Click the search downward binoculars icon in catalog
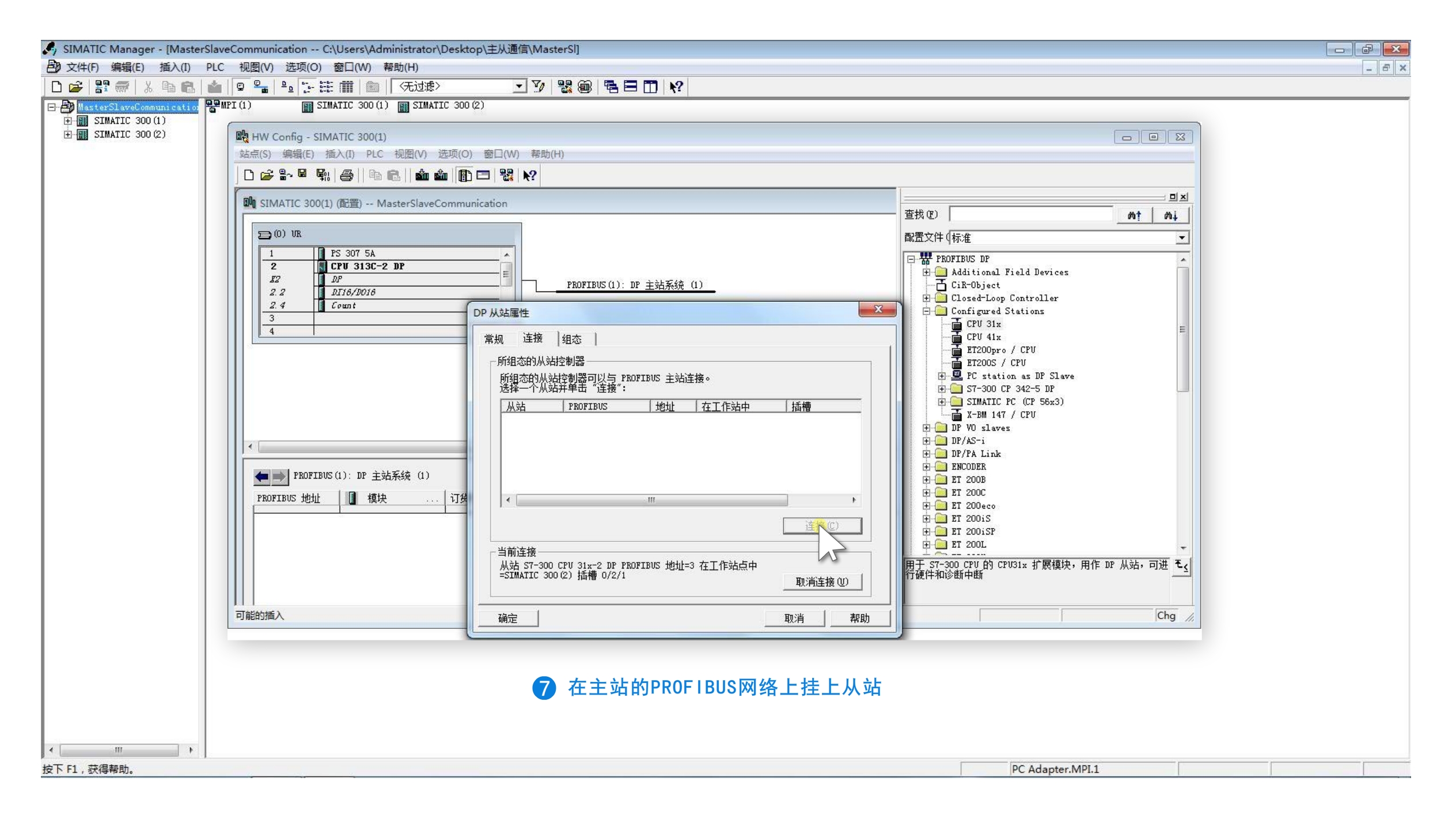This screenshot has height=819, width=1456. [1171, 215]
